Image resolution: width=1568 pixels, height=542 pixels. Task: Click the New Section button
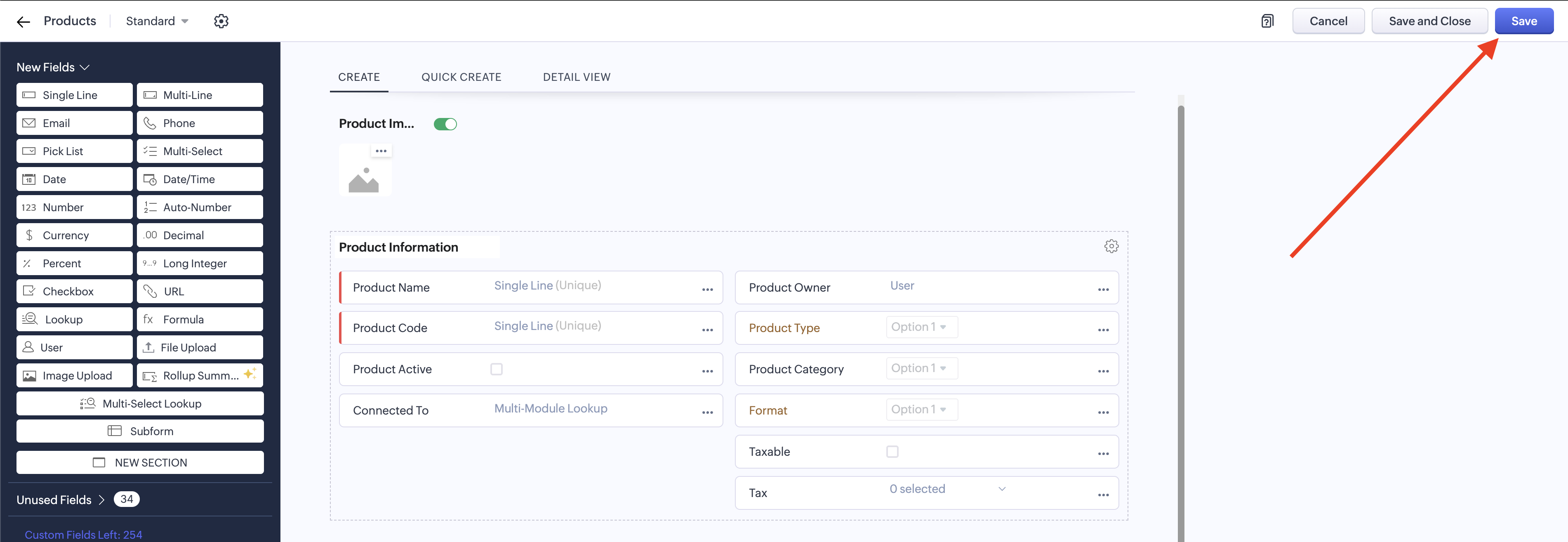[140, 463]
